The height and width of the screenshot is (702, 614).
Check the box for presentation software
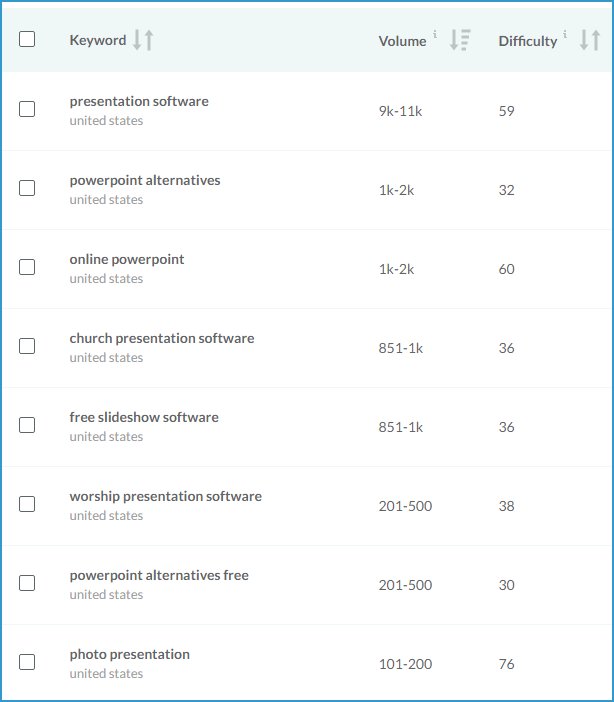pyautogui.click(x=27, y=109)
